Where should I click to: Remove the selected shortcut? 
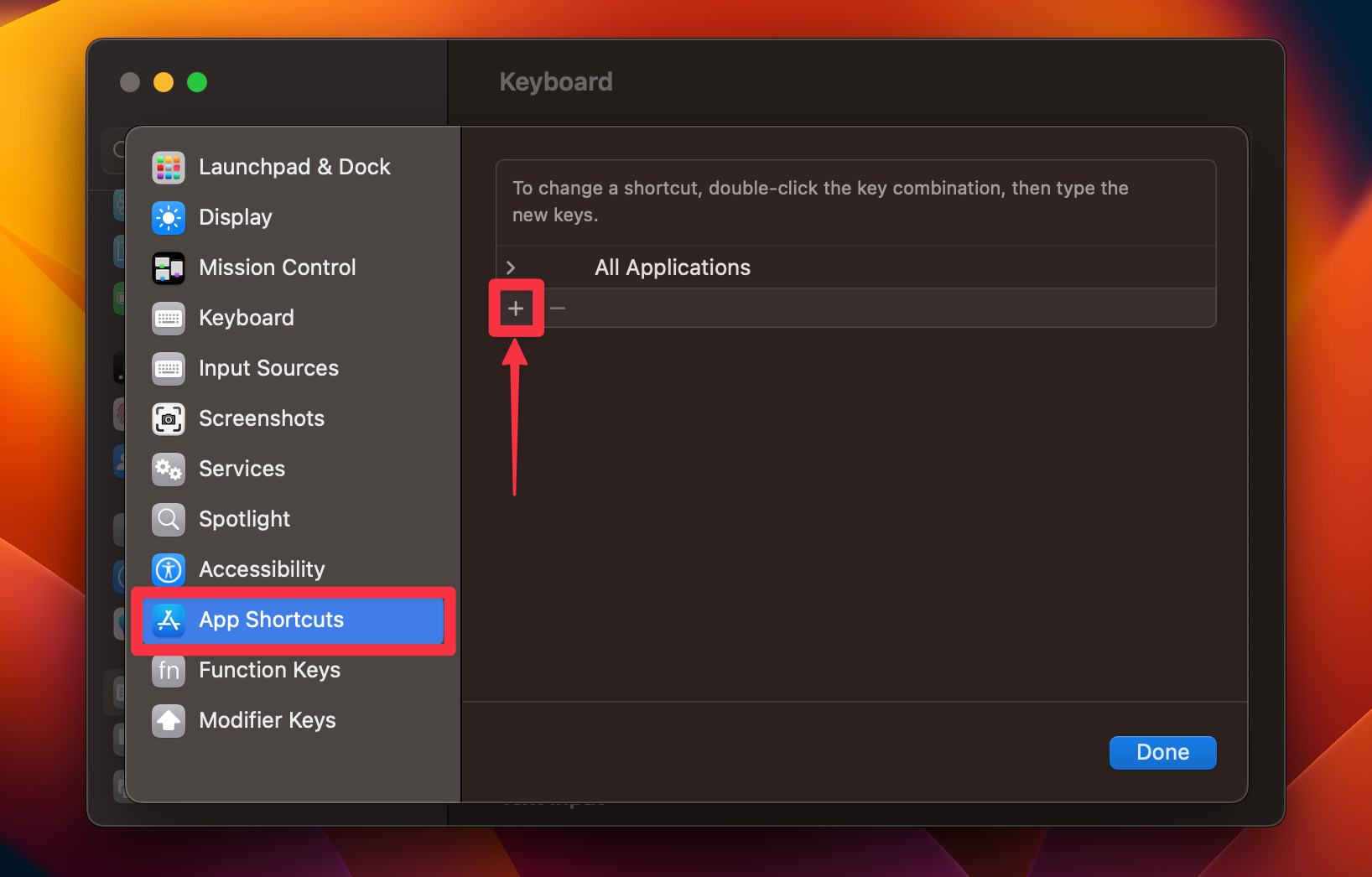coord(558,308)
